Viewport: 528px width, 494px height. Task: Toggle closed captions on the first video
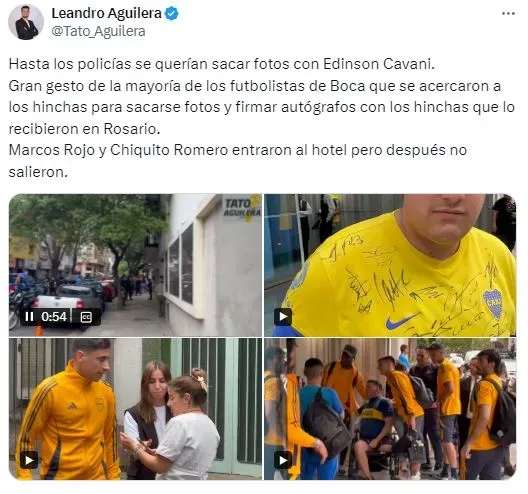(86, 317)
